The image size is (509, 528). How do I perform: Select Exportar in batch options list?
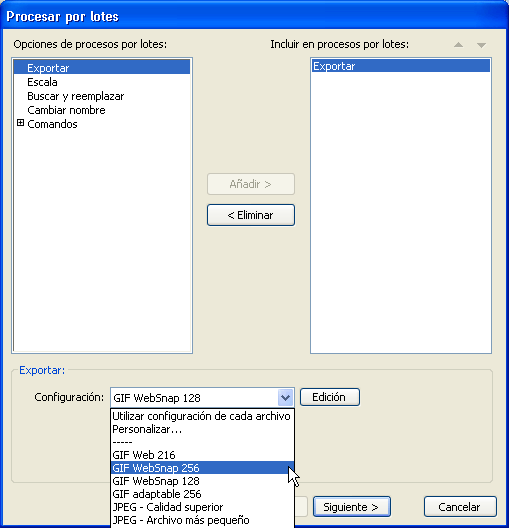coord(102,68)
